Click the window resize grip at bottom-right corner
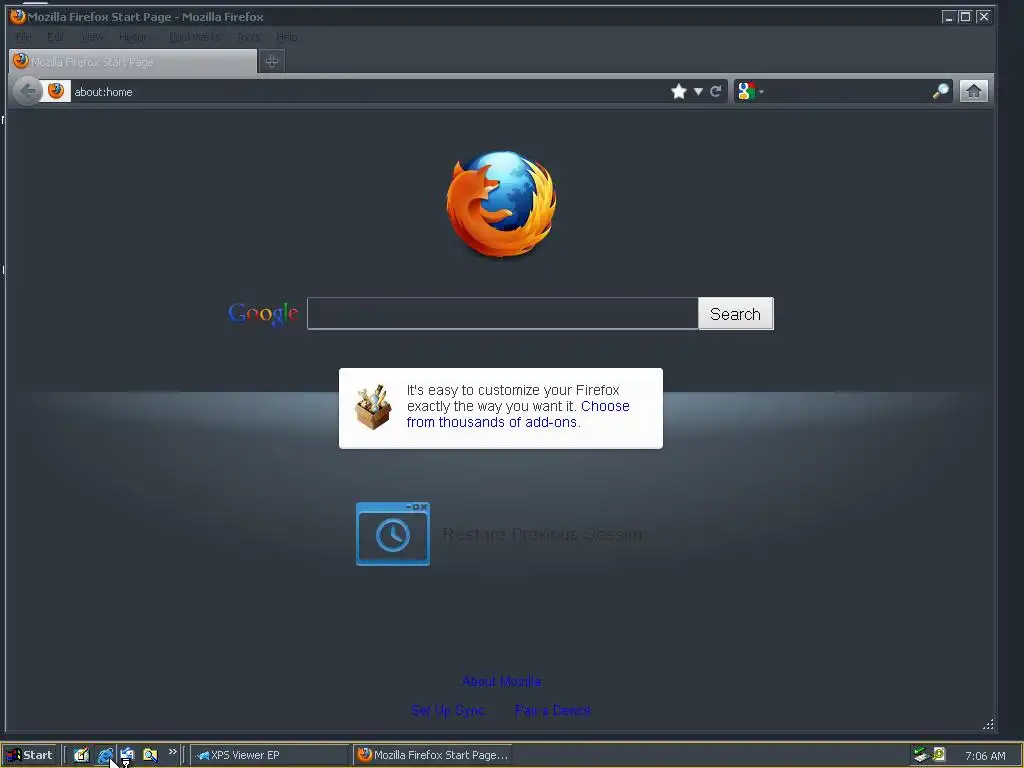 click(988, 724)
